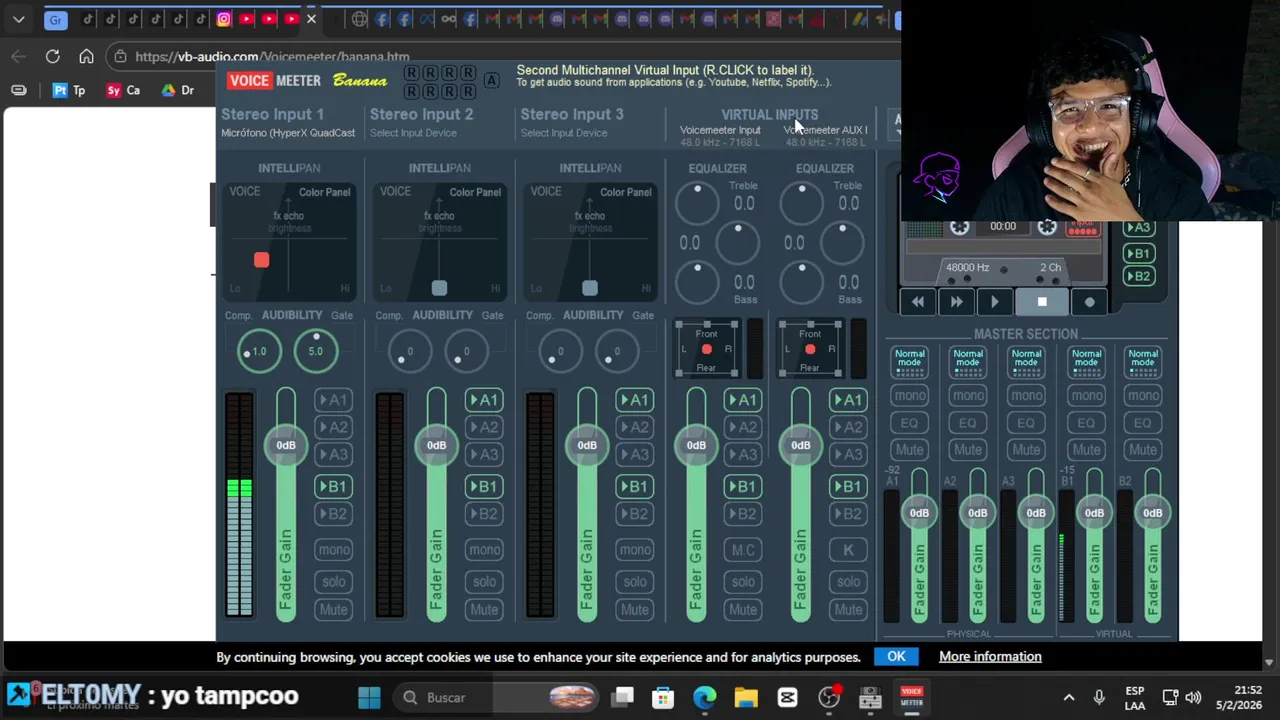Viewport: 1280px width, 720px height.
Task: Toggle A1 bus on Stereo Input 1
Action: click(x=333, y=400)
